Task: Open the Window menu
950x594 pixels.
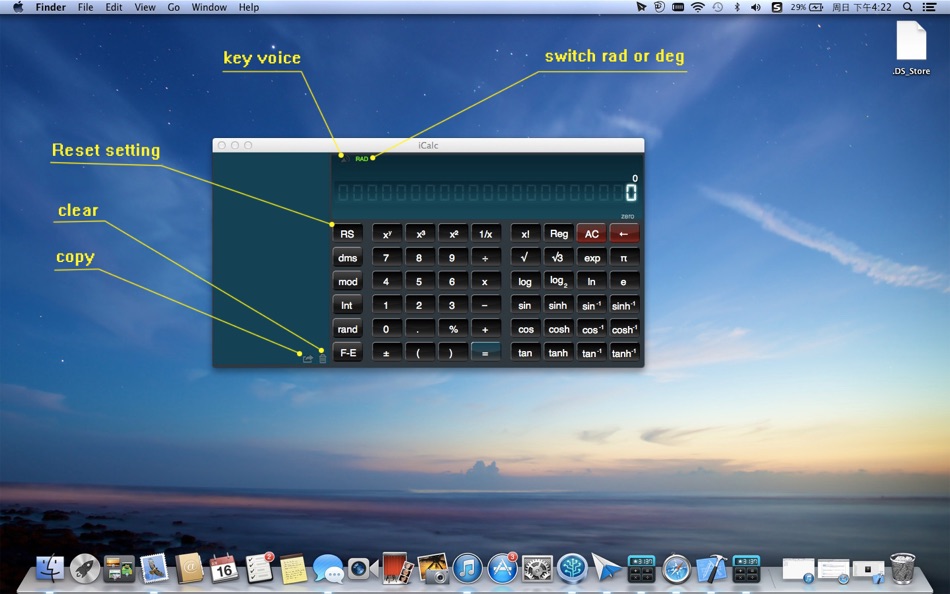Action: [208, 7]
